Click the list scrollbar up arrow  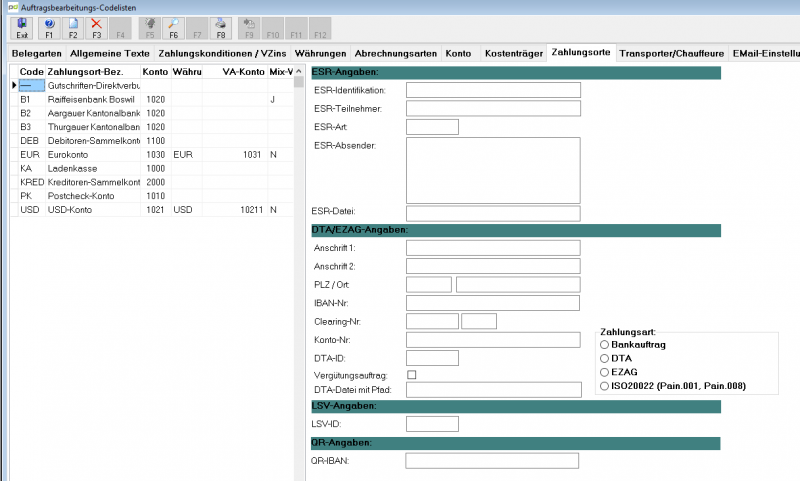click(x=299, y=71)
